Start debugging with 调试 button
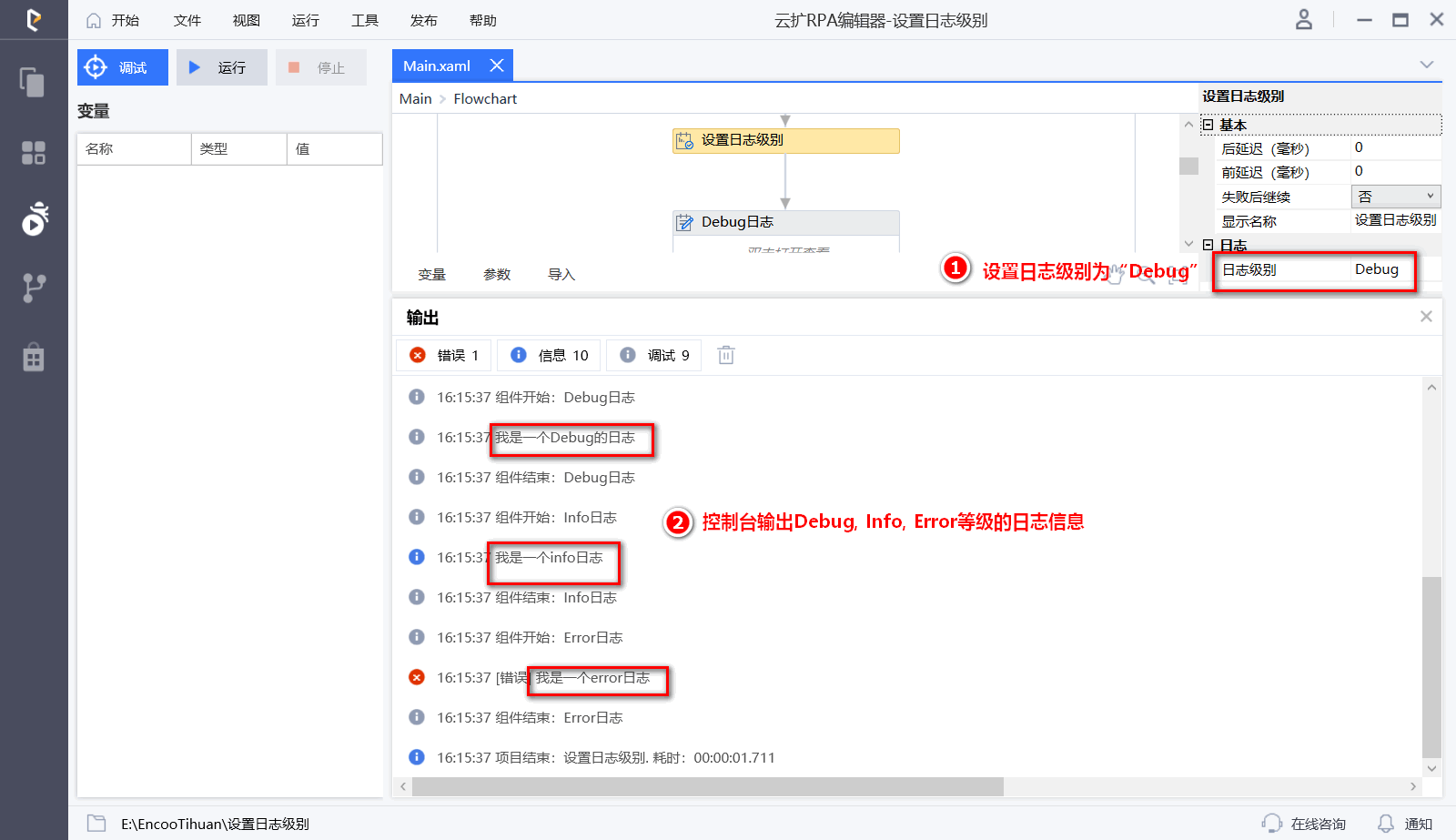 click(x=123, y=67)
